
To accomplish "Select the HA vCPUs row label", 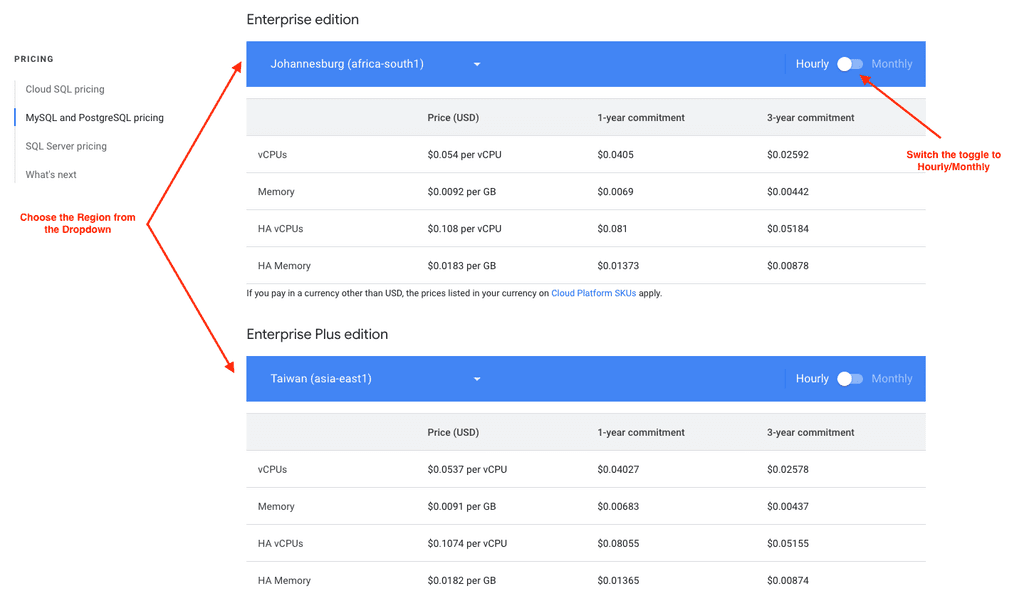I will [x=275, y=228].
